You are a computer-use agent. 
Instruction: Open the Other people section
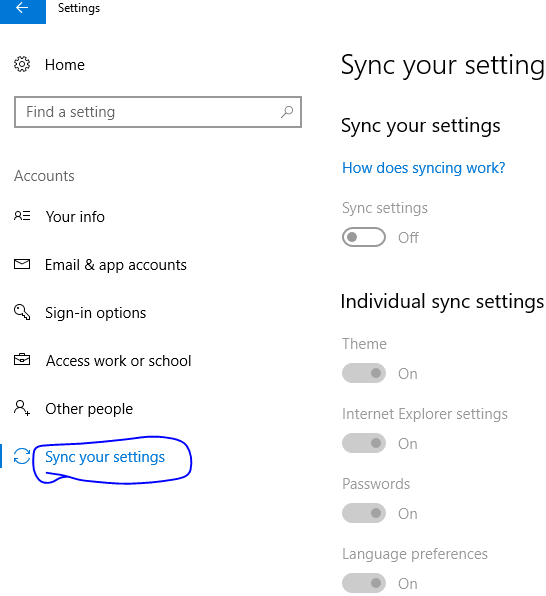tap(89, 409)
